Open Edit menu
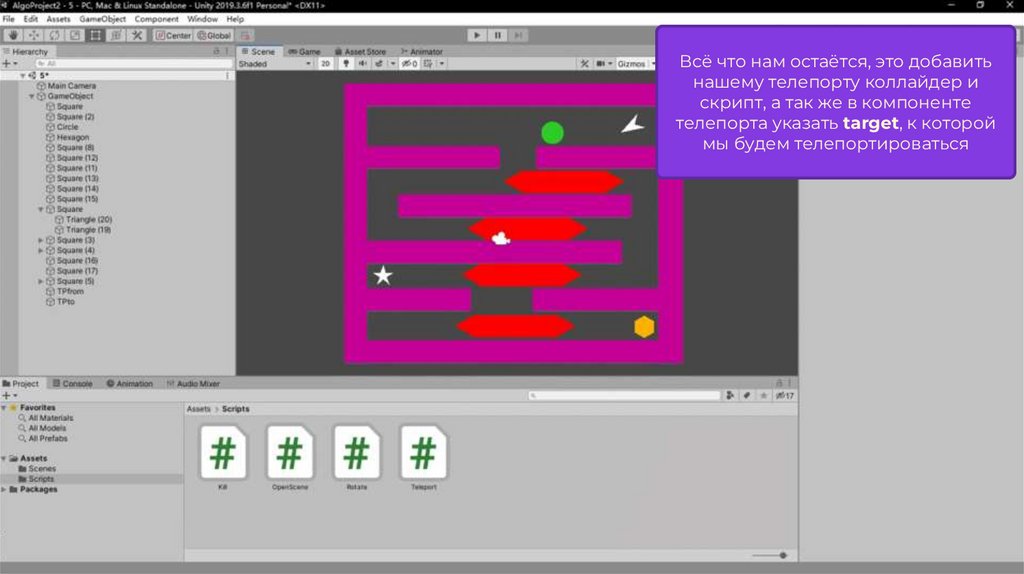Screen dimensions: 1024x574 (x=31, y=19)
